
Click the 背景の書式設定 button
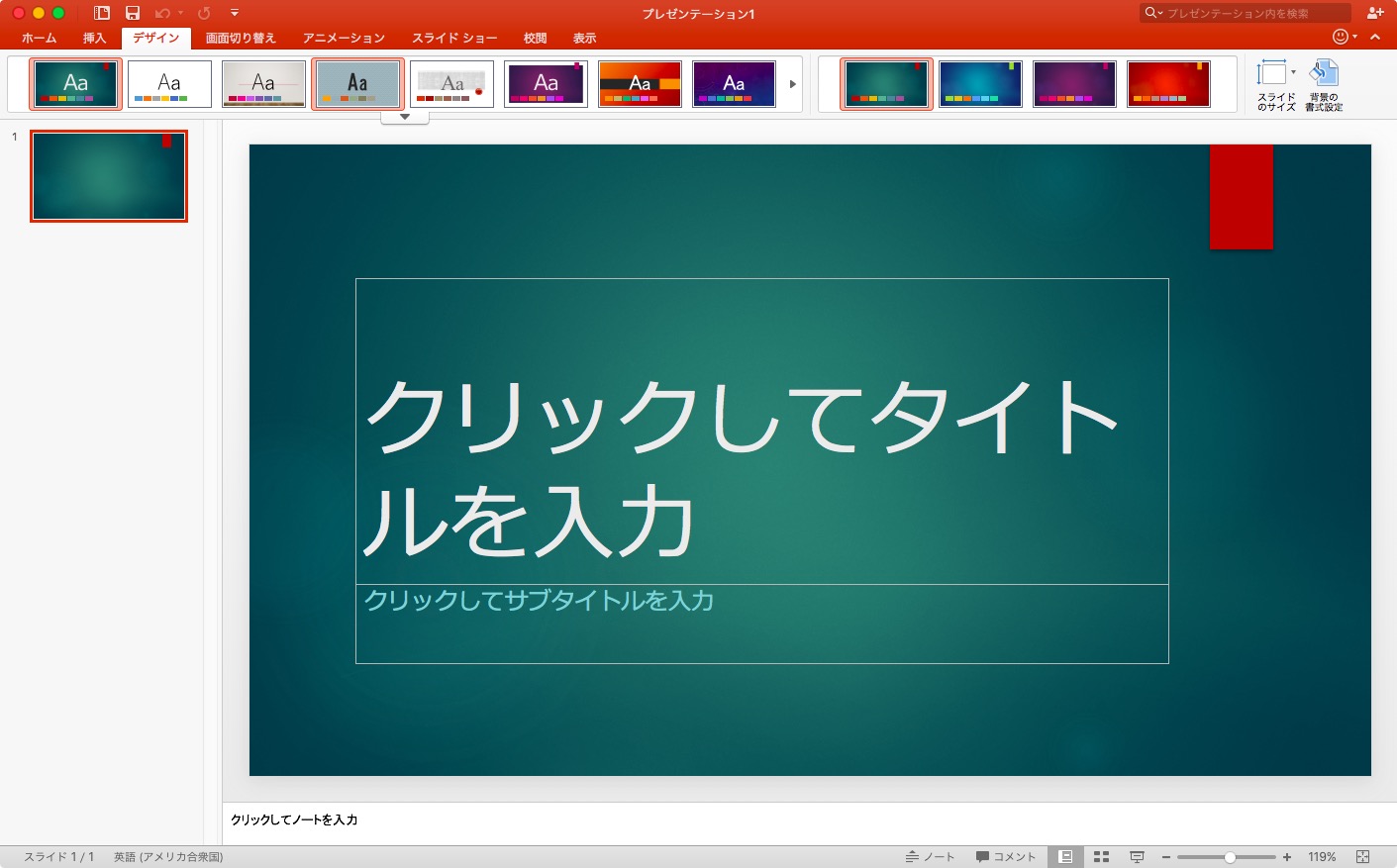click(x=1324, y=85)
